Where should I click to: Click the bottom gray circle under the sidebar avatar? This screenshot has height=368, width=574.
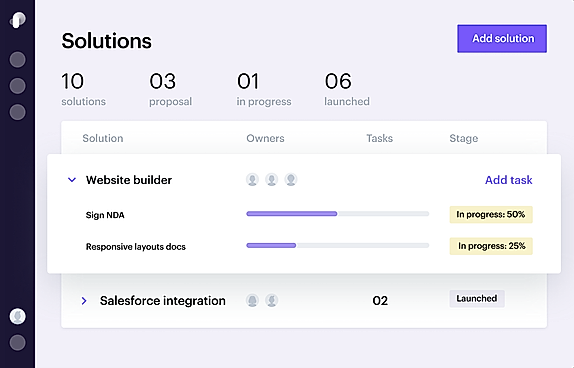click(x=17, y=343)
